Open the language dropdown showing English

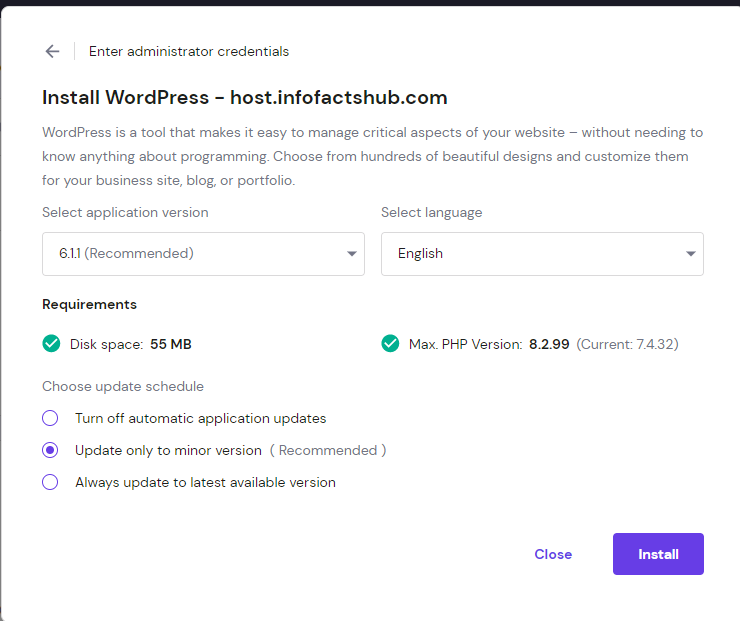[x=542, y=254]
